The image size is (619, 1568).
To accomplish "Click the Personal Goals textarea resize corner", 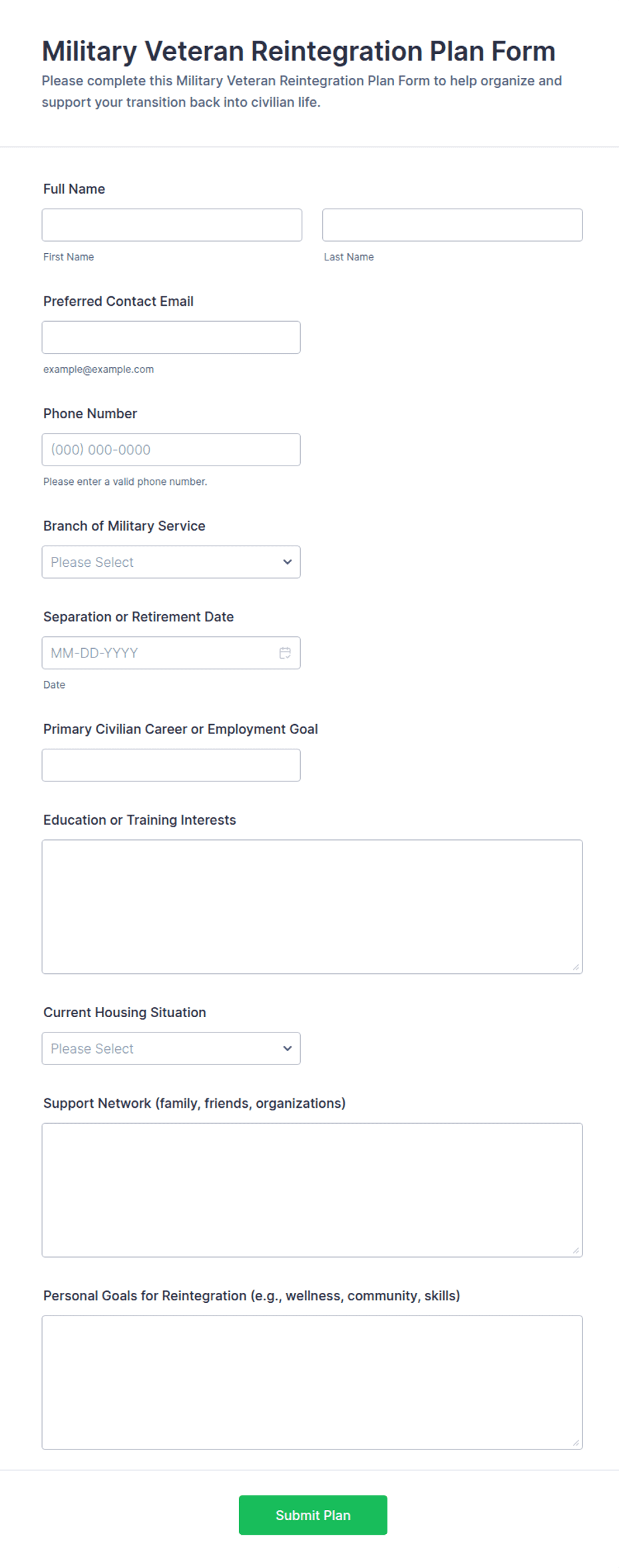I will pyautogui.click(x=576, y=1443).
